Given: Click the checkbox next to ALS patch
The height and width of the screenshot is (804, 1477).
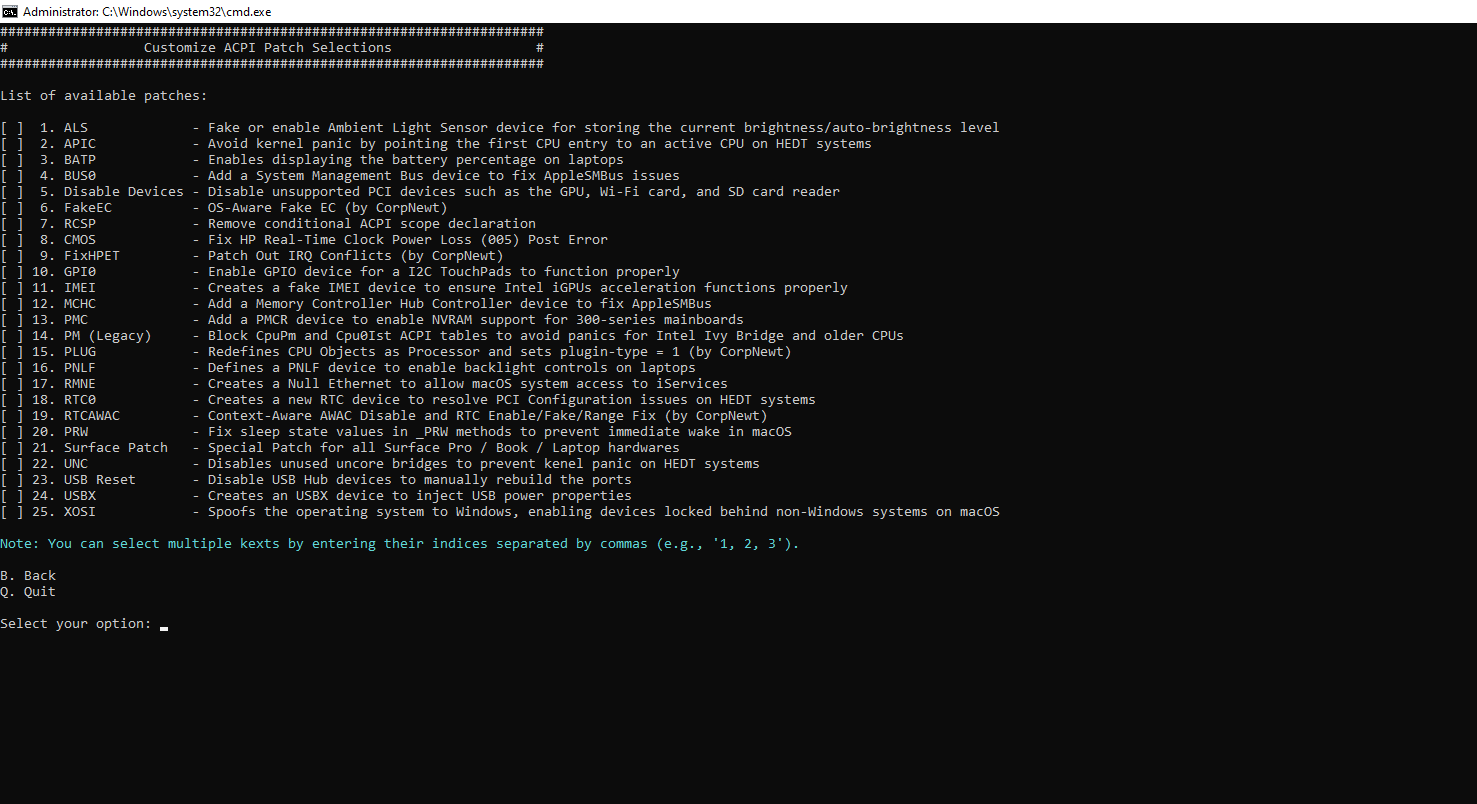Looking at the screenshot, I should pos(12,128).
